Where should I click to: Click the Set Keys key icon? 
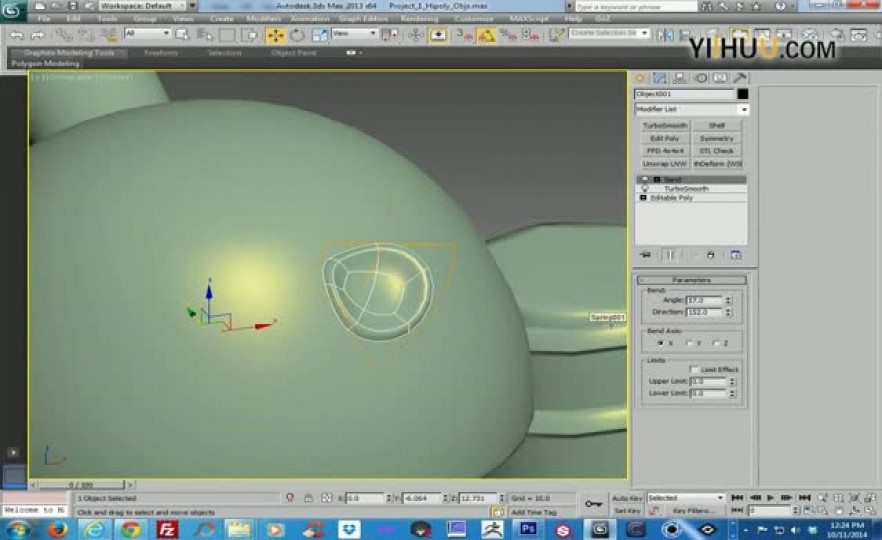(593, 503)
